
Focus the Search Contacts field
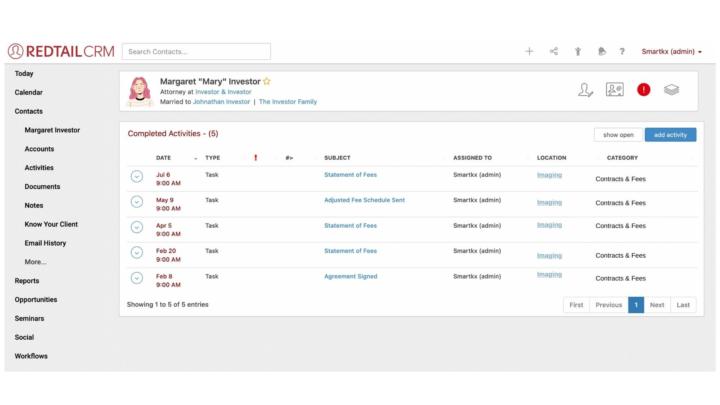(x=197, y=51)
